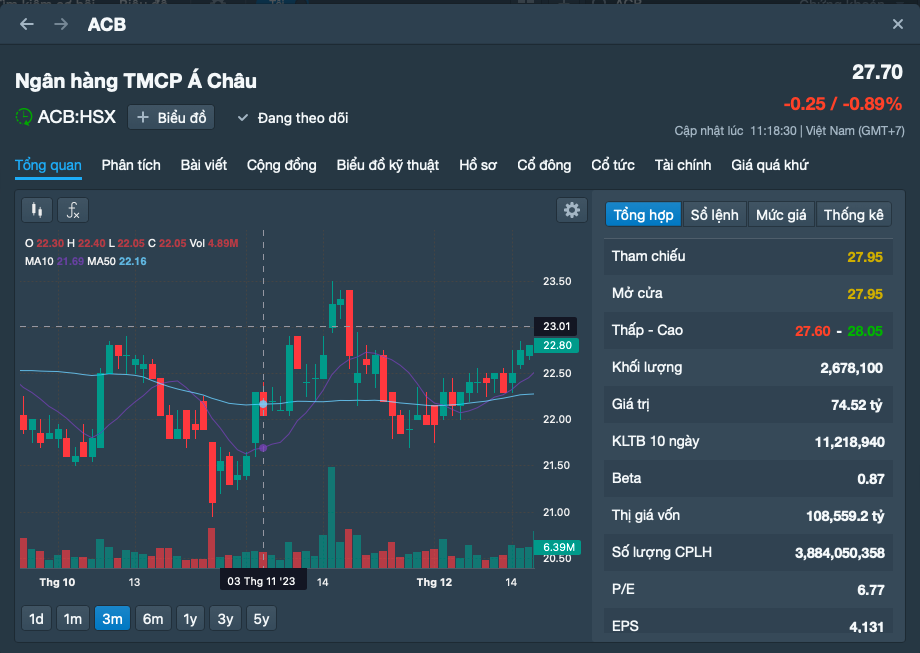
Task: Click the 23.01 crosshair price label
Action: tap(556, 326)
